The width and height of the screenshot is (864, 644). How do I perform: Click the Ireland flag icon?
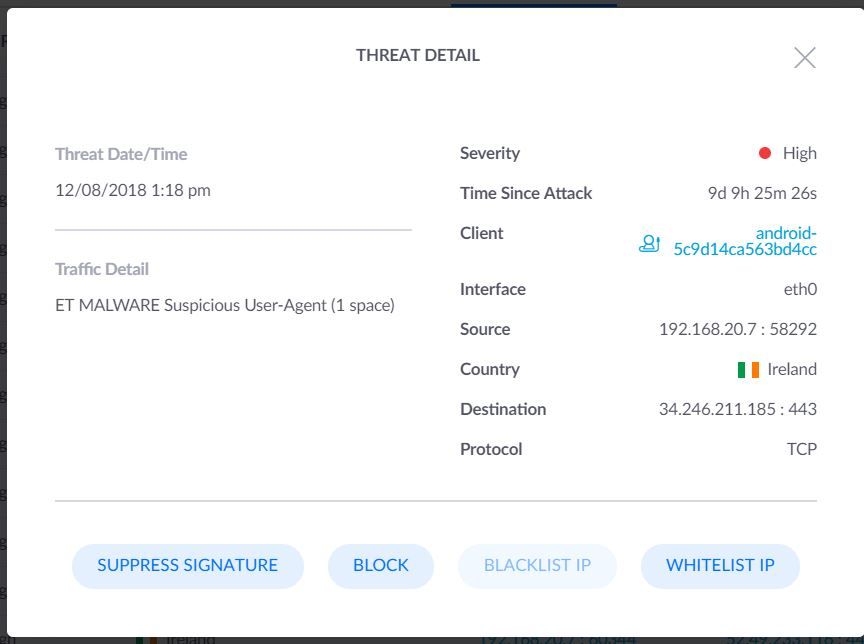click(748, 369)
